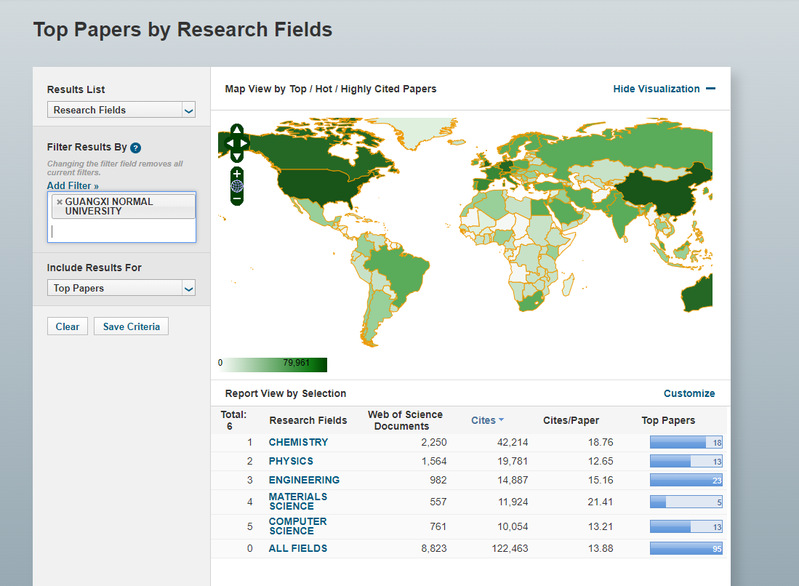Image resolution: width=799 pixels, height=586 pixels.
Task: Click Save Criteria button
Action: (x=131, y=327)
